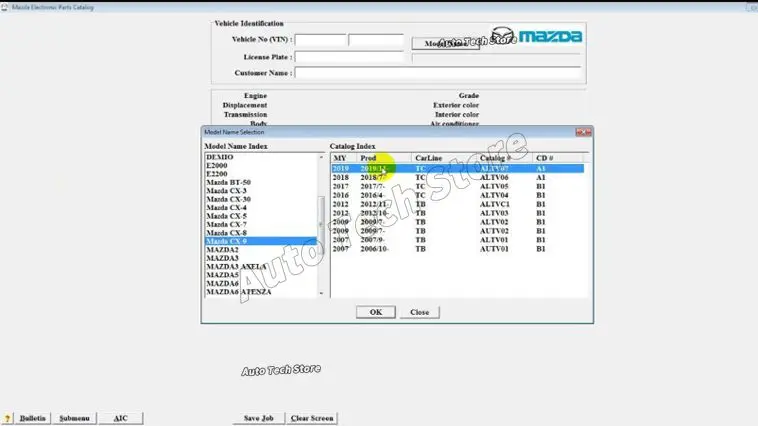This screenshot has height=426, width=758.
Task: Select catalog row ALTV03
Action: [x=457, y=213]
